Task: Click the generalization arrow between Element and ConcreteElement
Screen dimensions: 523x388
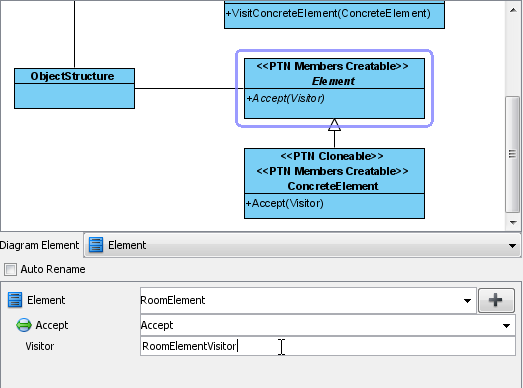Action: click(334, 133)
